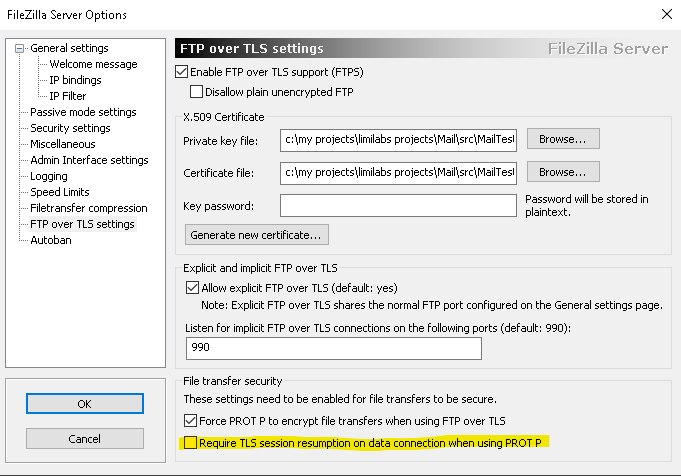This screenshot has height=476, width=681.
Task: Go to Passive mode settings
Action: tap(83, 112)
